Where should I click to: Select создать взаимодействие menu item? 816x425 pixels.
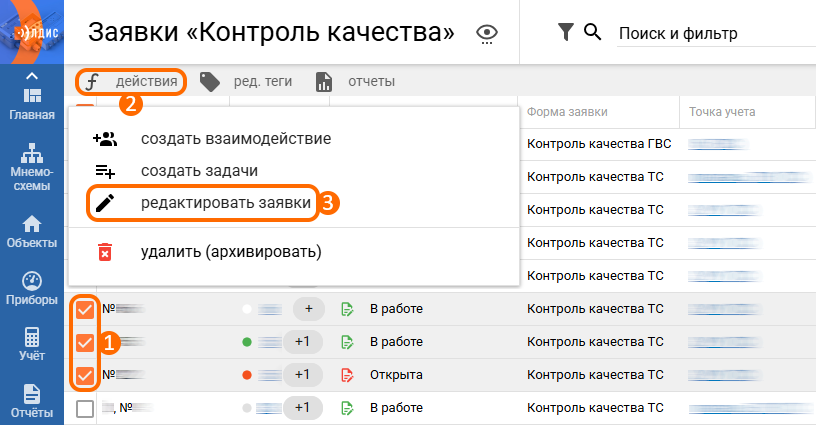tap(235, 138)
